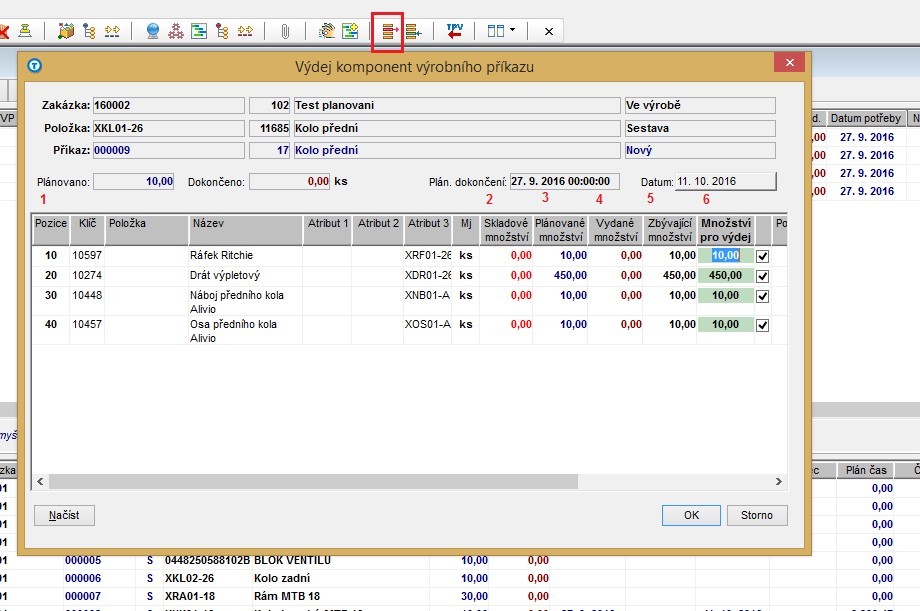Image resolution: width=920 pixels, height=611 pixels.
Task: Click the Množství pro výdej column header
Action: coord(726,229)
